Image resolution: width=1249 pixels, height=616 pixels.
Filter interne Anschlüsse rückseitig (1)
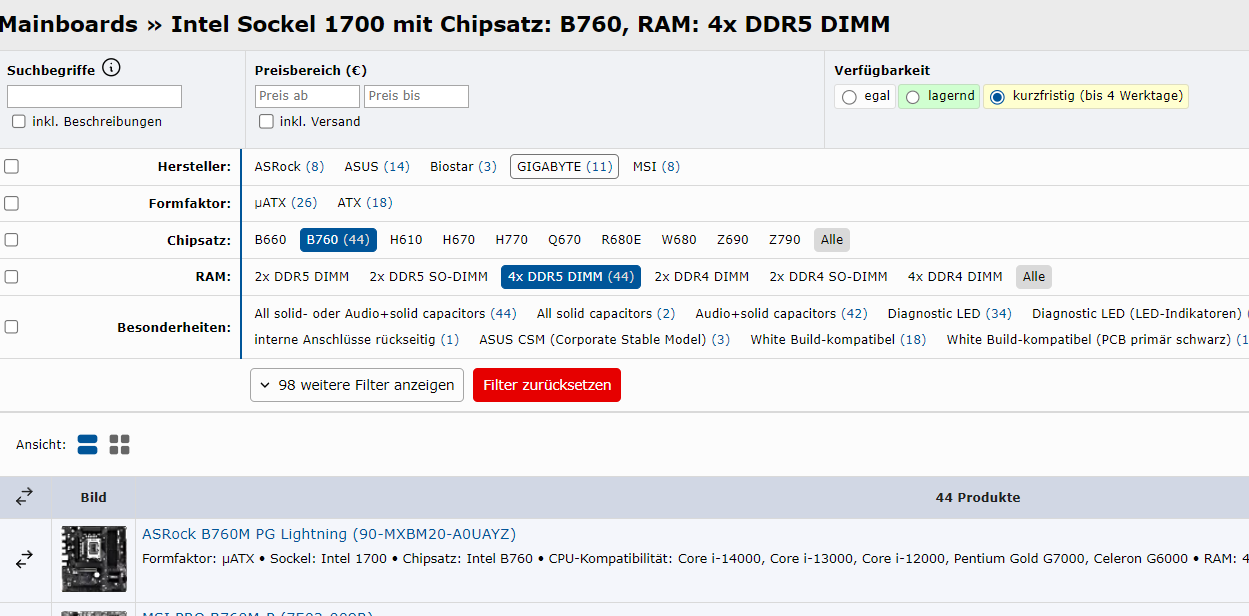click(x=357, y=340)
